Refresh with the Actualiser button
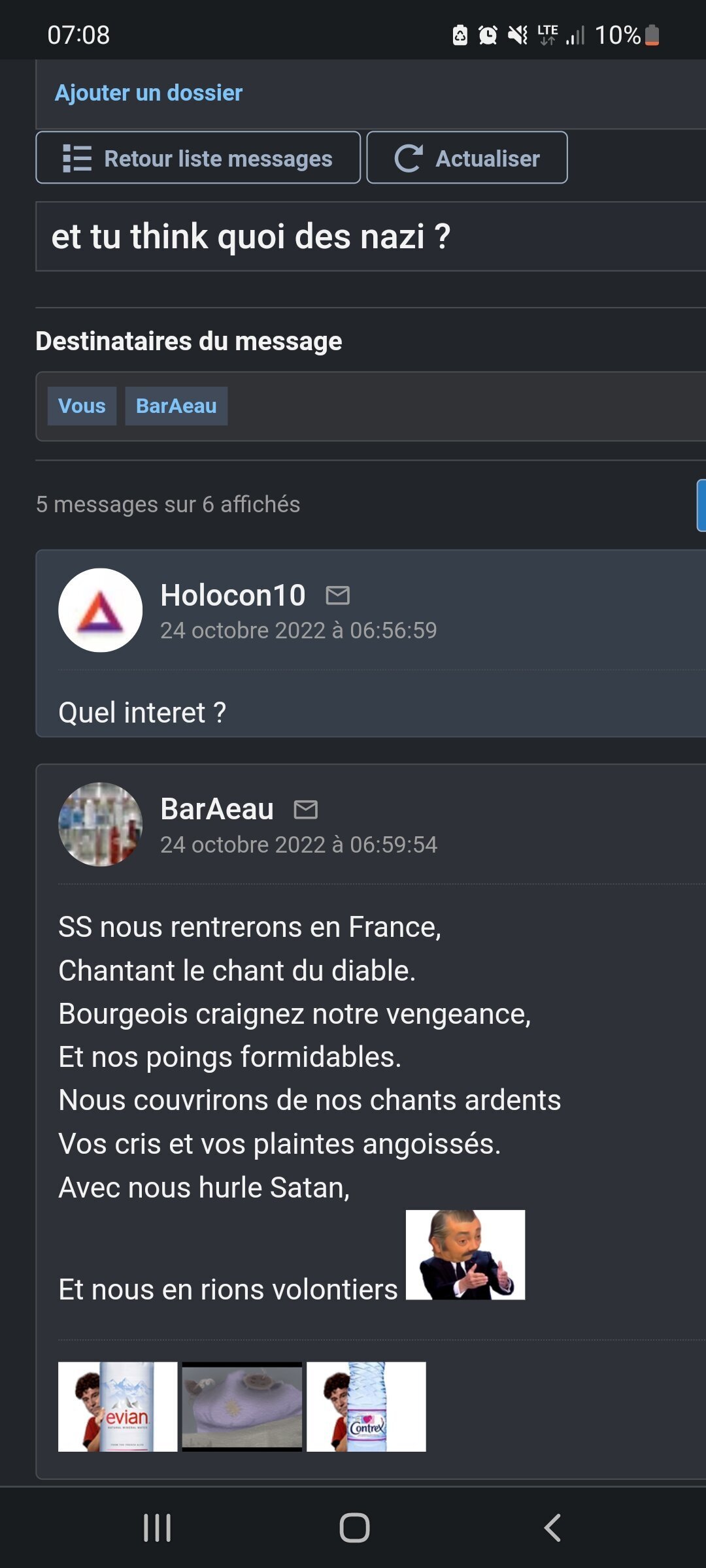This screenshot has height=1568, width=706. point(467,158)
